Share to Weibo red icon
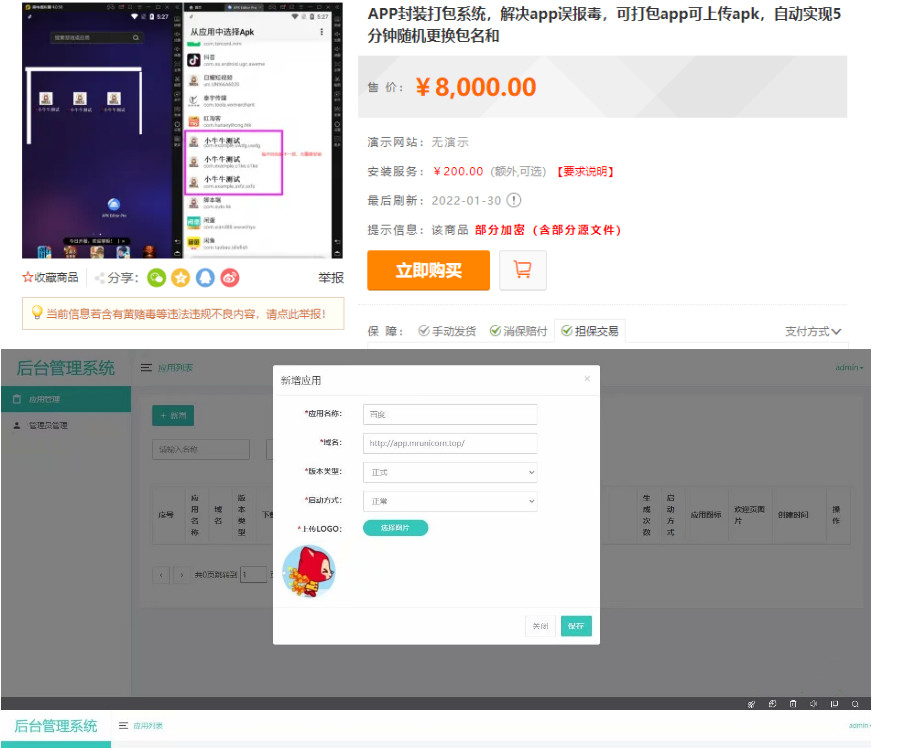899x748 pixels. [230, 278]
